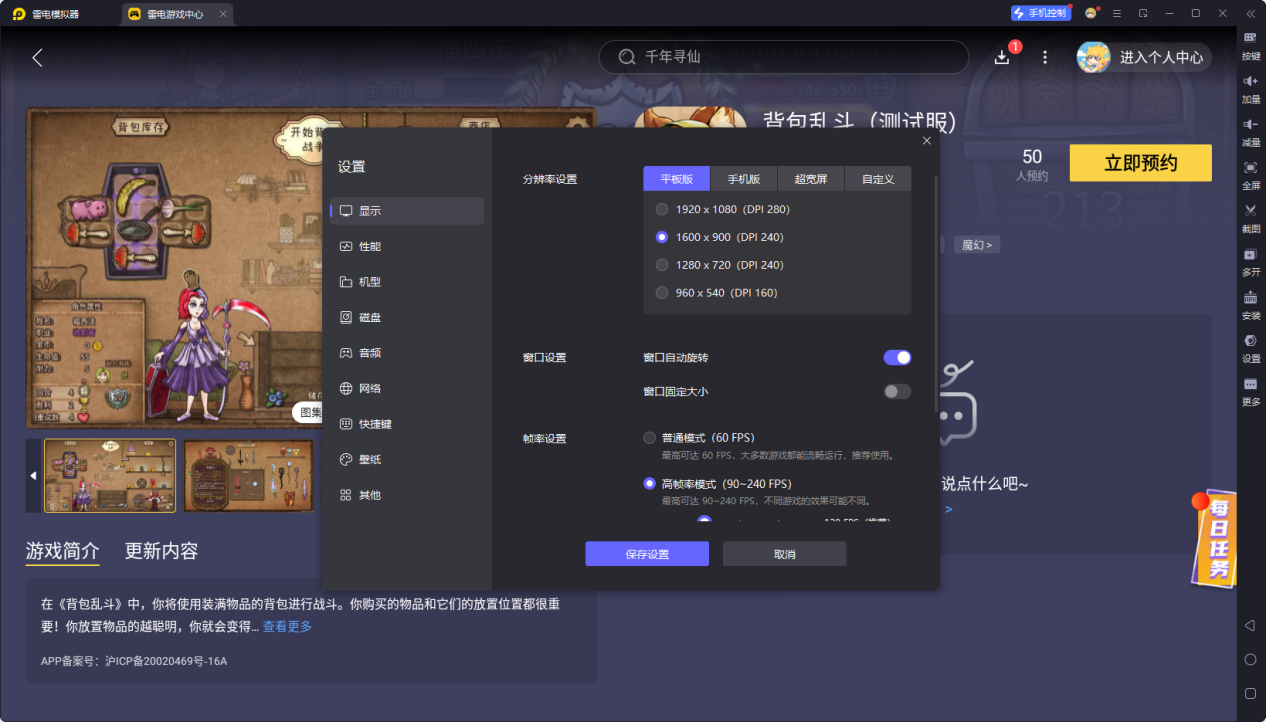The height and width of the screenshot is (722, 1266).
Task: Click the 减量 volume down icon
Action: click(x=1250, y=123)
